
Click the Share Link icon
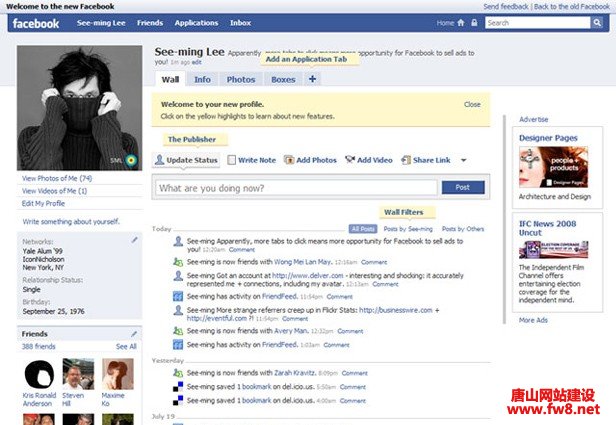406,160
